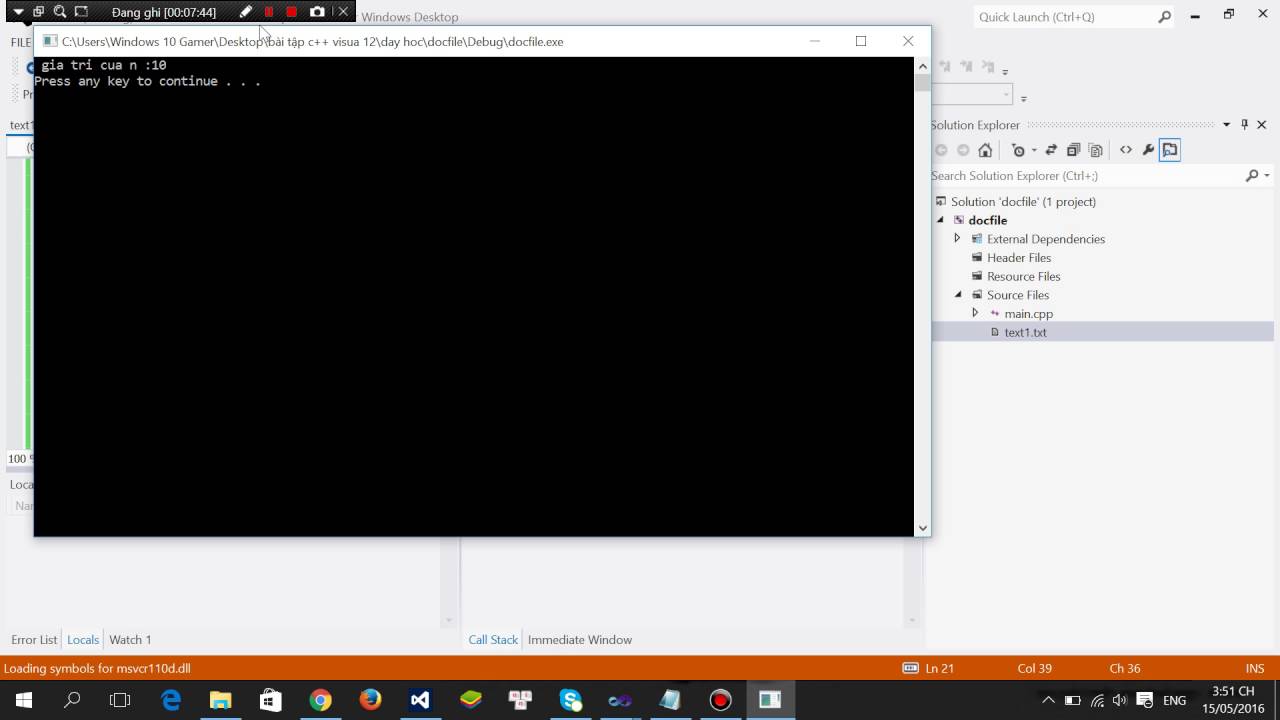
Task: Click console window scrollbar up arrow
Action: pyautogui.click(x=922, y=65)
